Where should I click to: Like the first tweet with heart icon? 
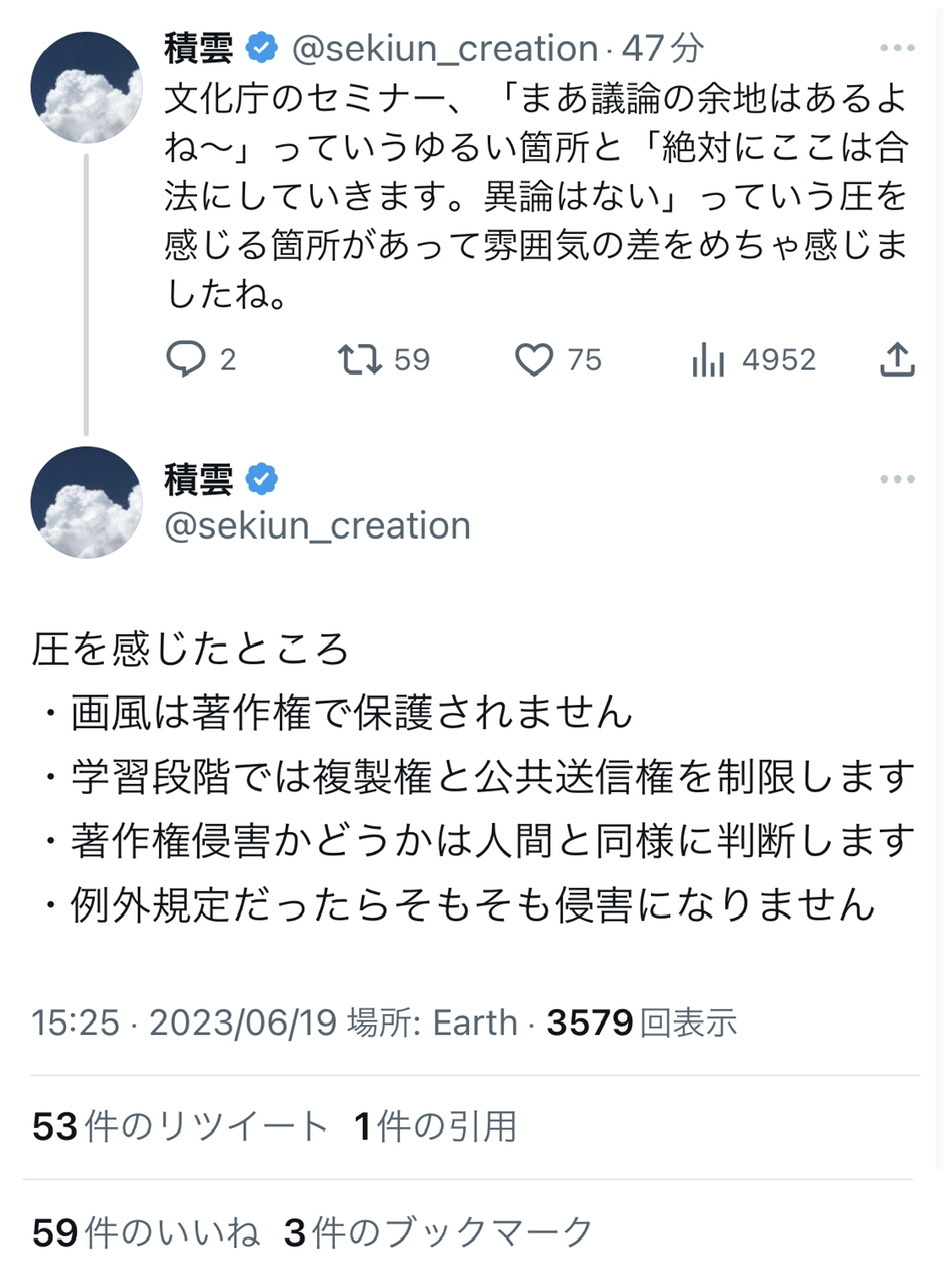534,360
